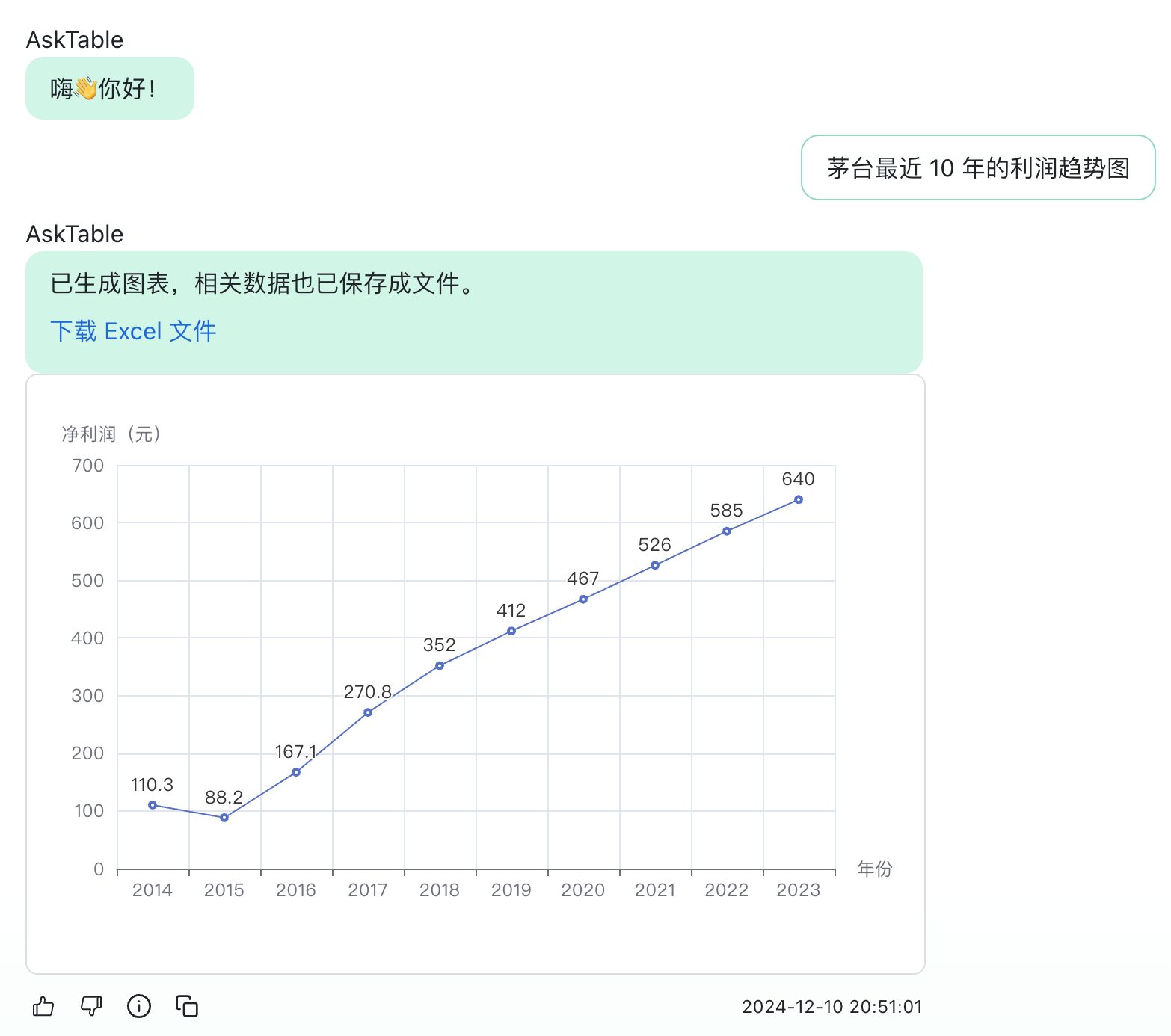Click the 嗨你好 greeting bubble
The image size is (1171, 1036).
[x=109, y=89]
